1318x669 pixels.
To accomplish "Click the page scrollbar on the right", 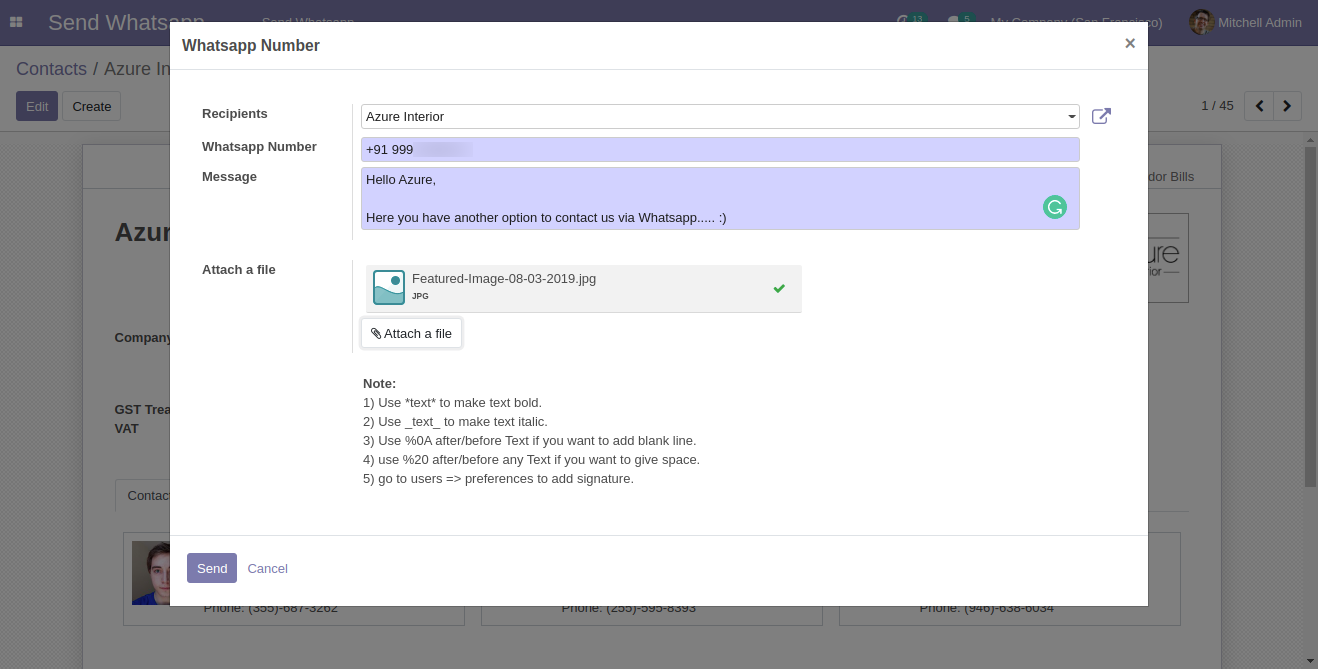I will [x=1310, y=316].
